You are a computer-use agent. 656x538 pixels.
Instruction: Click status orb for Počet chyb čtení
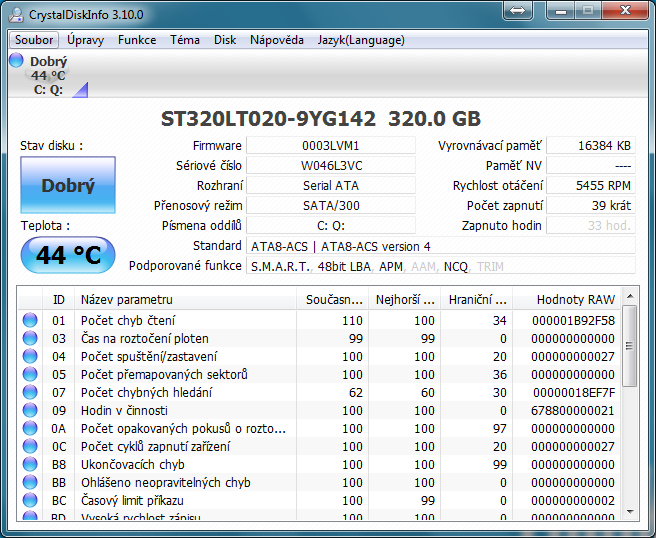click(30, 320)
